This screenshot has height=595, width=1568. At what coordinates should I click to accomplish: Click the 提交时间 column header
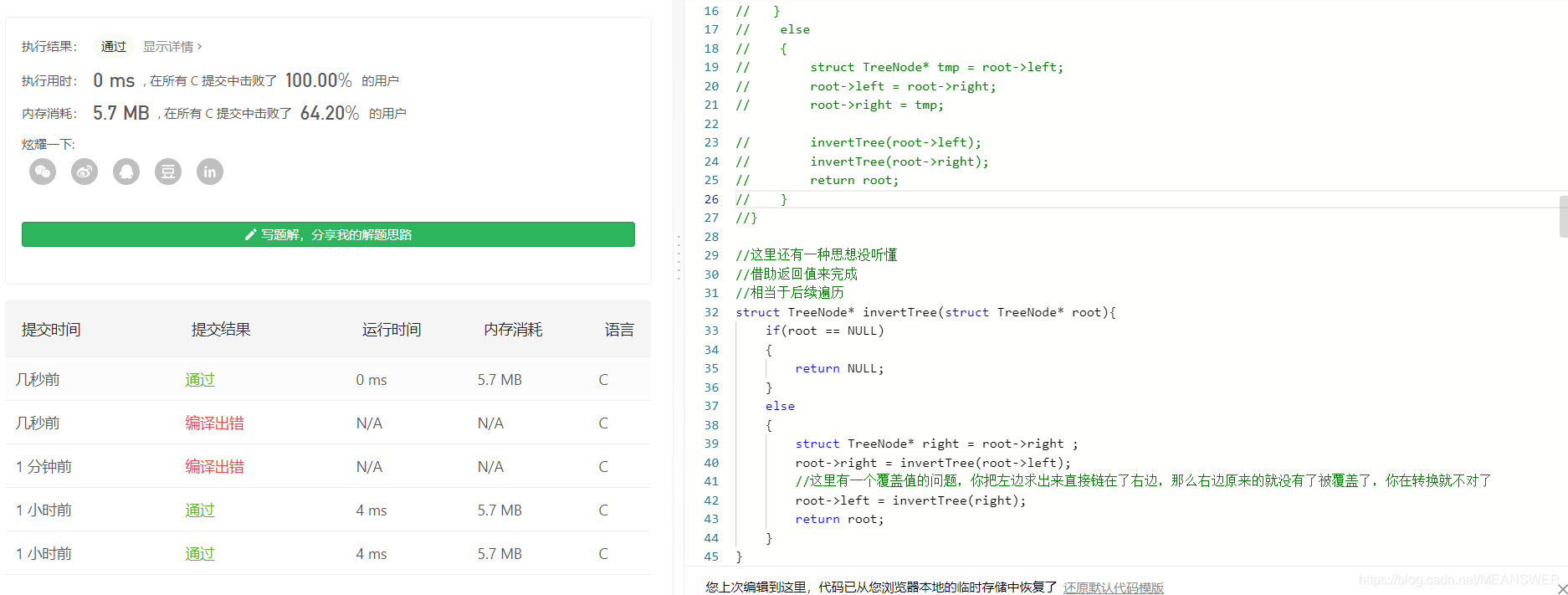pos(51,330)
